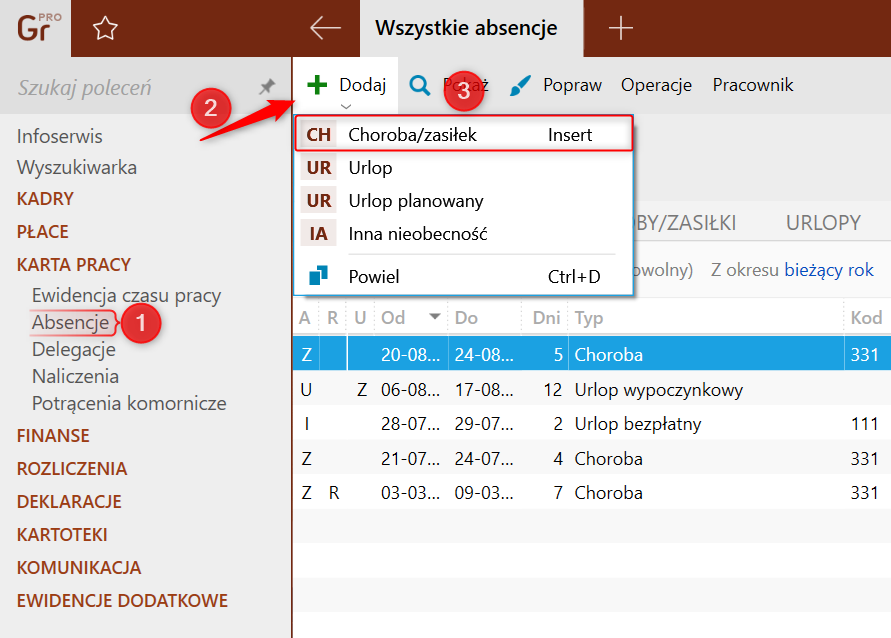Image resolution: width=891 pixels, height=638 pixels.
Task: Open favorites with the star icon
Action: [x=105, y=28]
